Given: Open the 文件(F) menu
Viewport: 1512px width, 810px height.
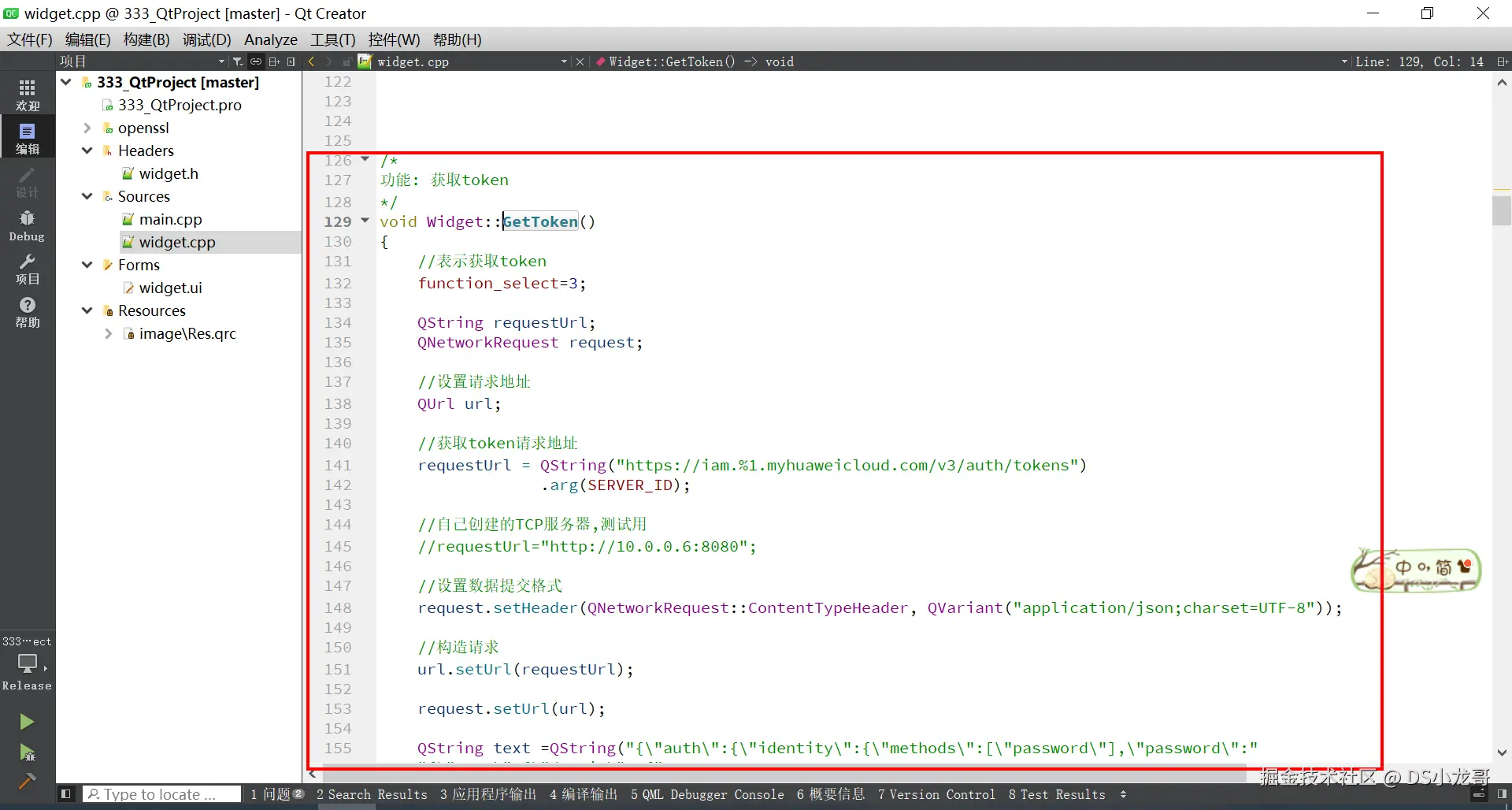Looking at the screenshot, I should 30,39.
